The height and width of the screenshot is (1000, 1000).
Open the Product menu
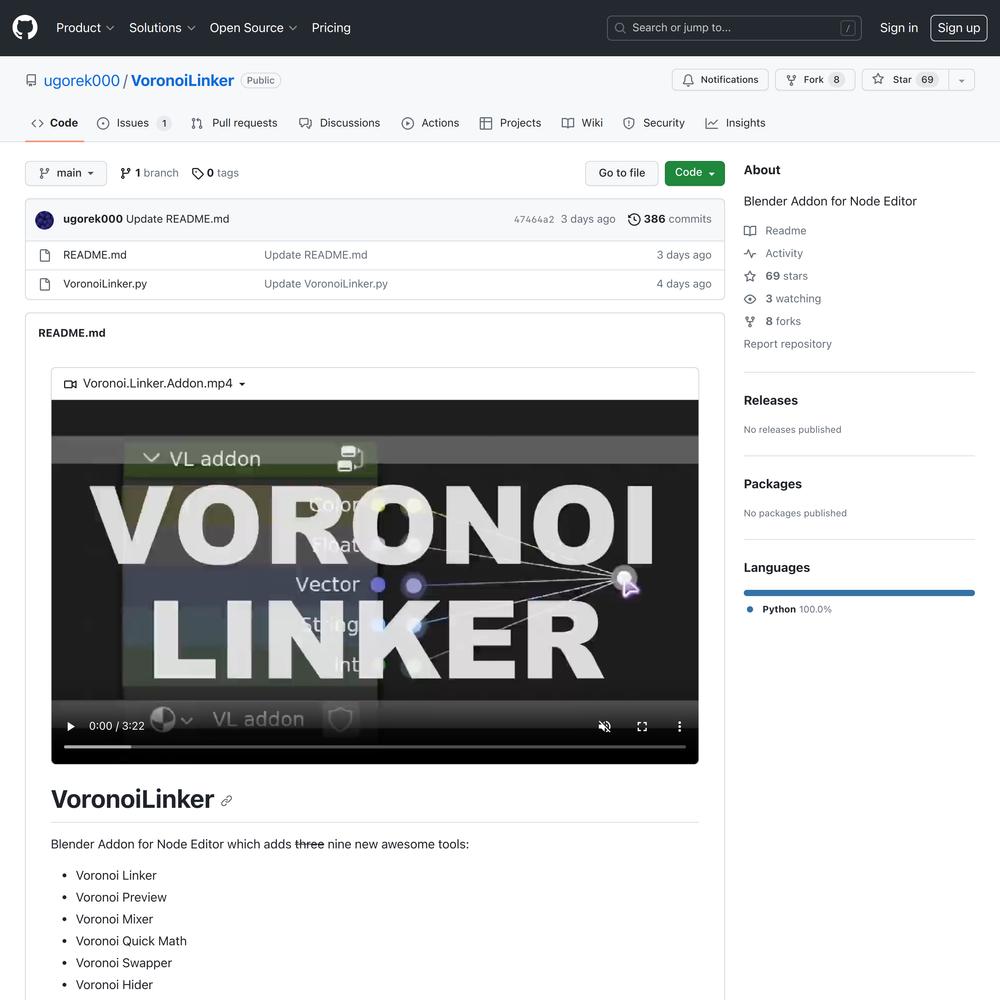point(85,28)
